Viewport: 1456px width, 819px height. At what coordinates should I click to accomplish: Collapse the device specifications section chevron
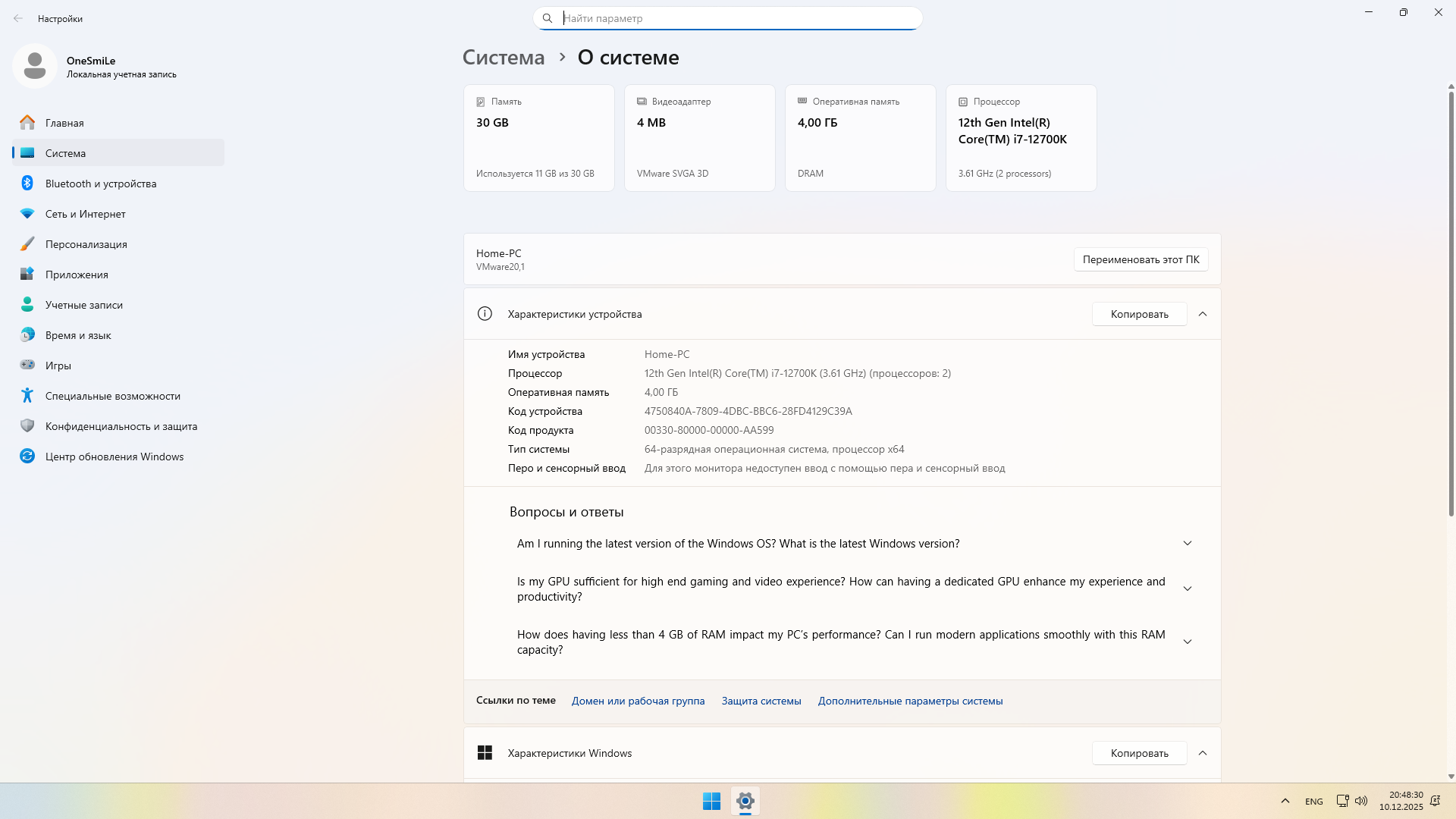[1203, 314]
